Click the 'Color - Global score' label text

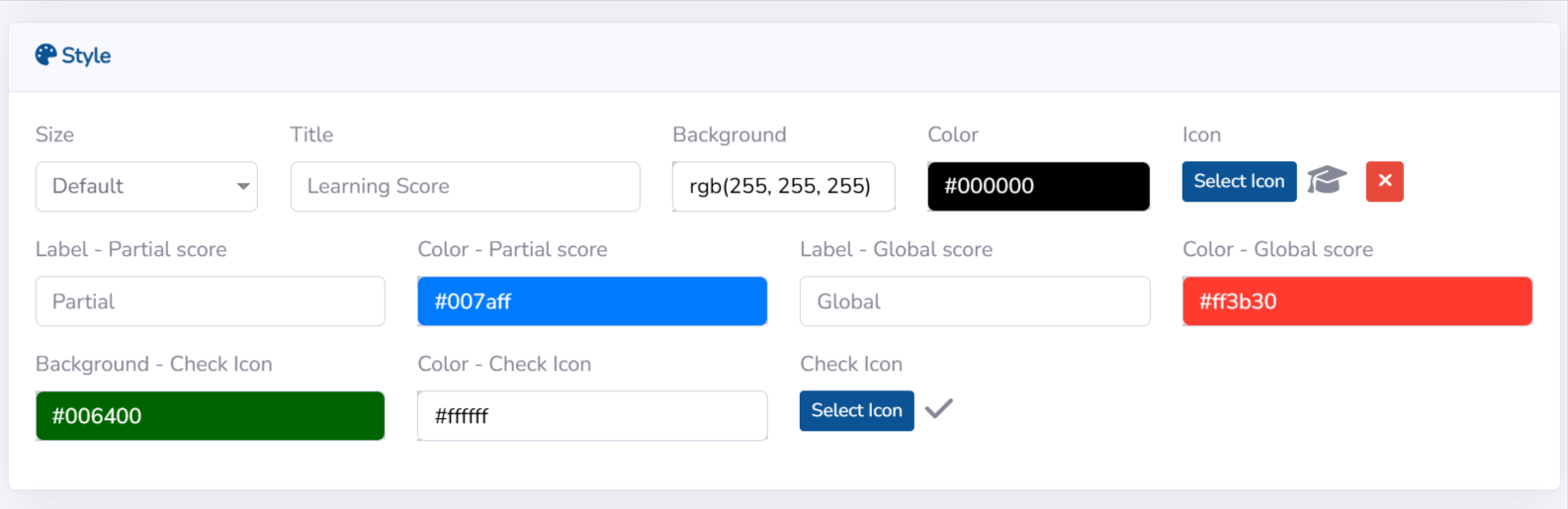pos(1277,249)
